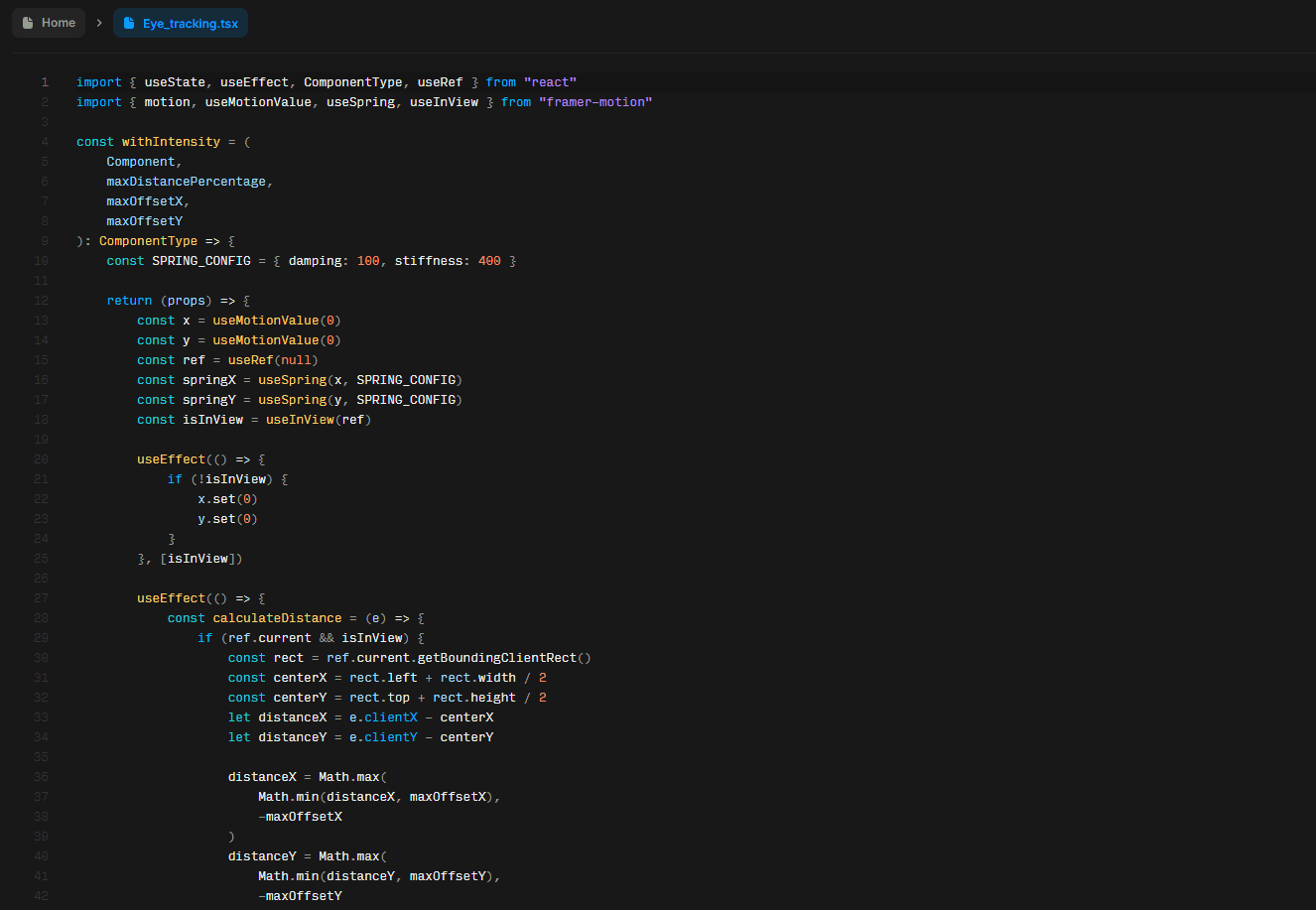Click the maxDistancePercentage parameter
The image size is (1316, 910).
pos(187,182)
